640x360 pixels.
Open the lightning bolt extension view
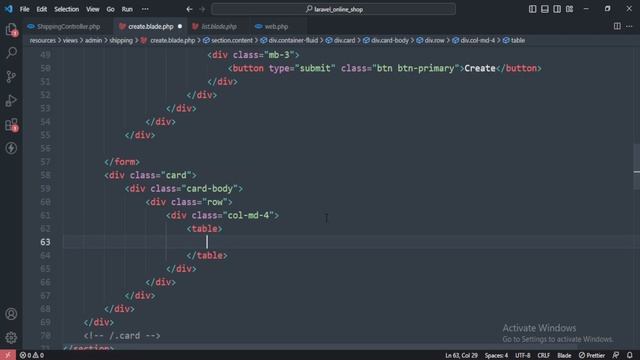point(11,148)
